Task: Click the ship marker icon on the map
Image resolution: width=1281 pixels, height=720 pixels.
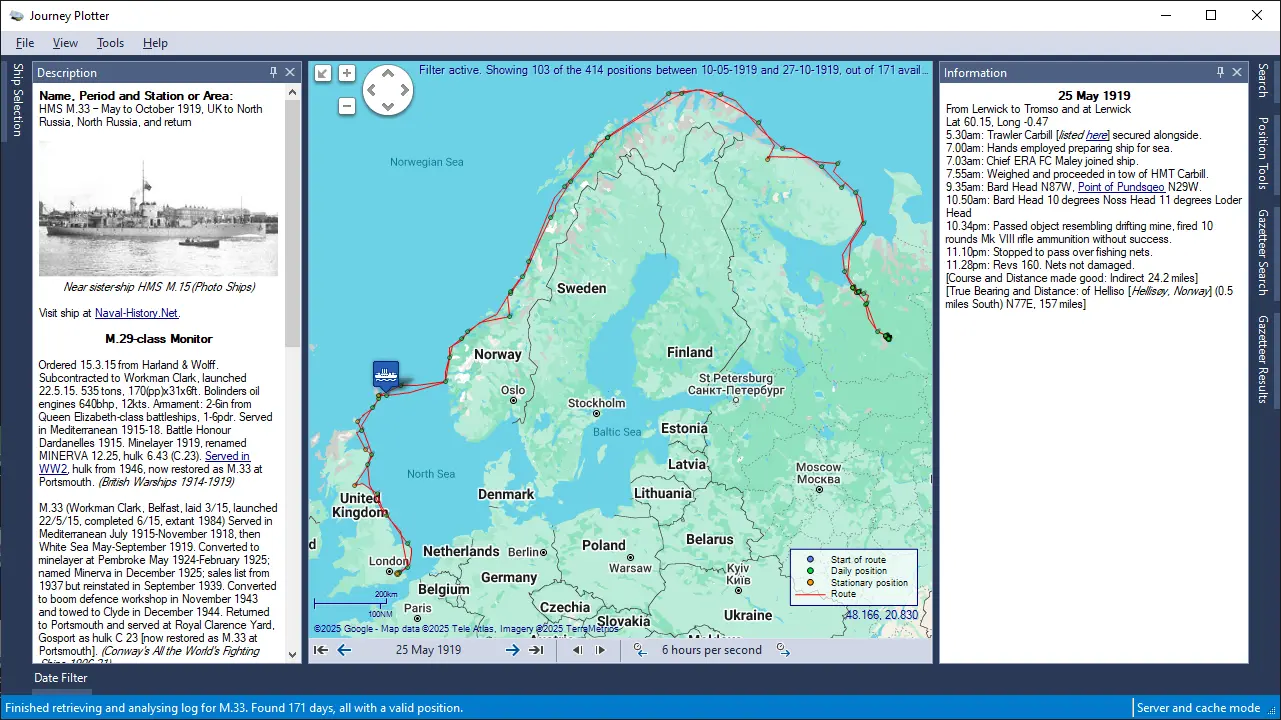Action: (x=386, y=375)
